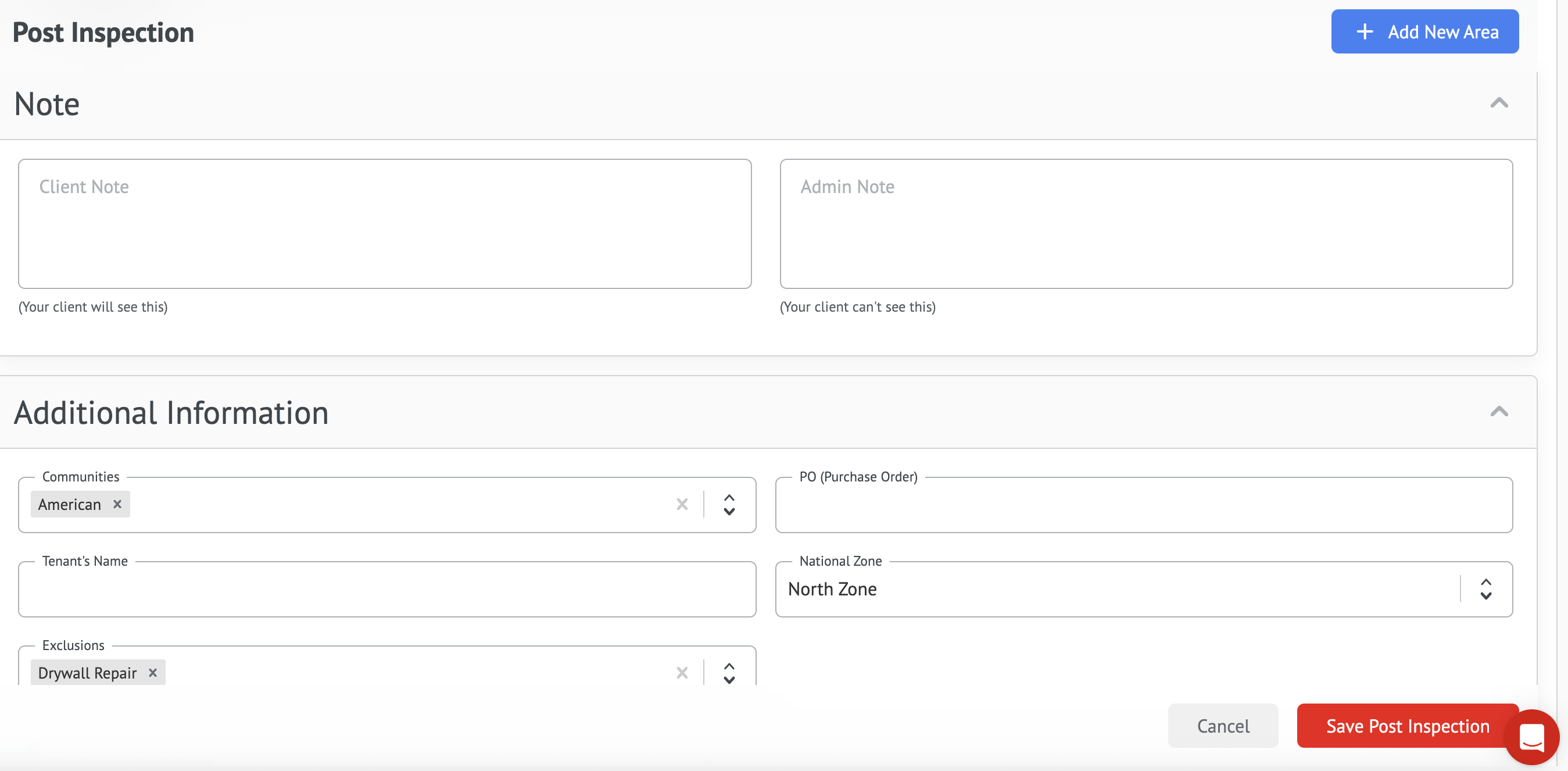Screen dimensions: 1568x771
Task: Remove the American community tag
Action: (117, 504)
